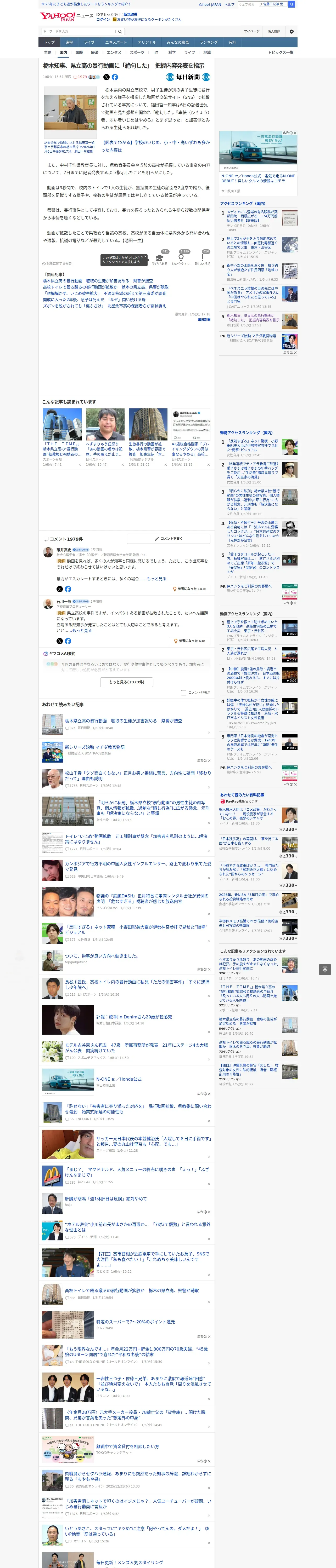Open the Yahoo! JAPAN logo homepage
Image resolution: width=336 pixels, height=1568 pixels.
(58, 16)
